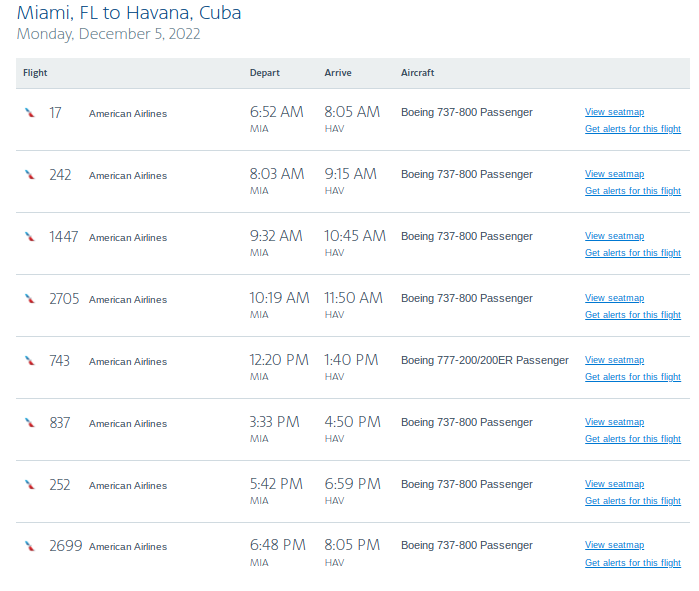Get alerts for flight 252

[633, 501]
